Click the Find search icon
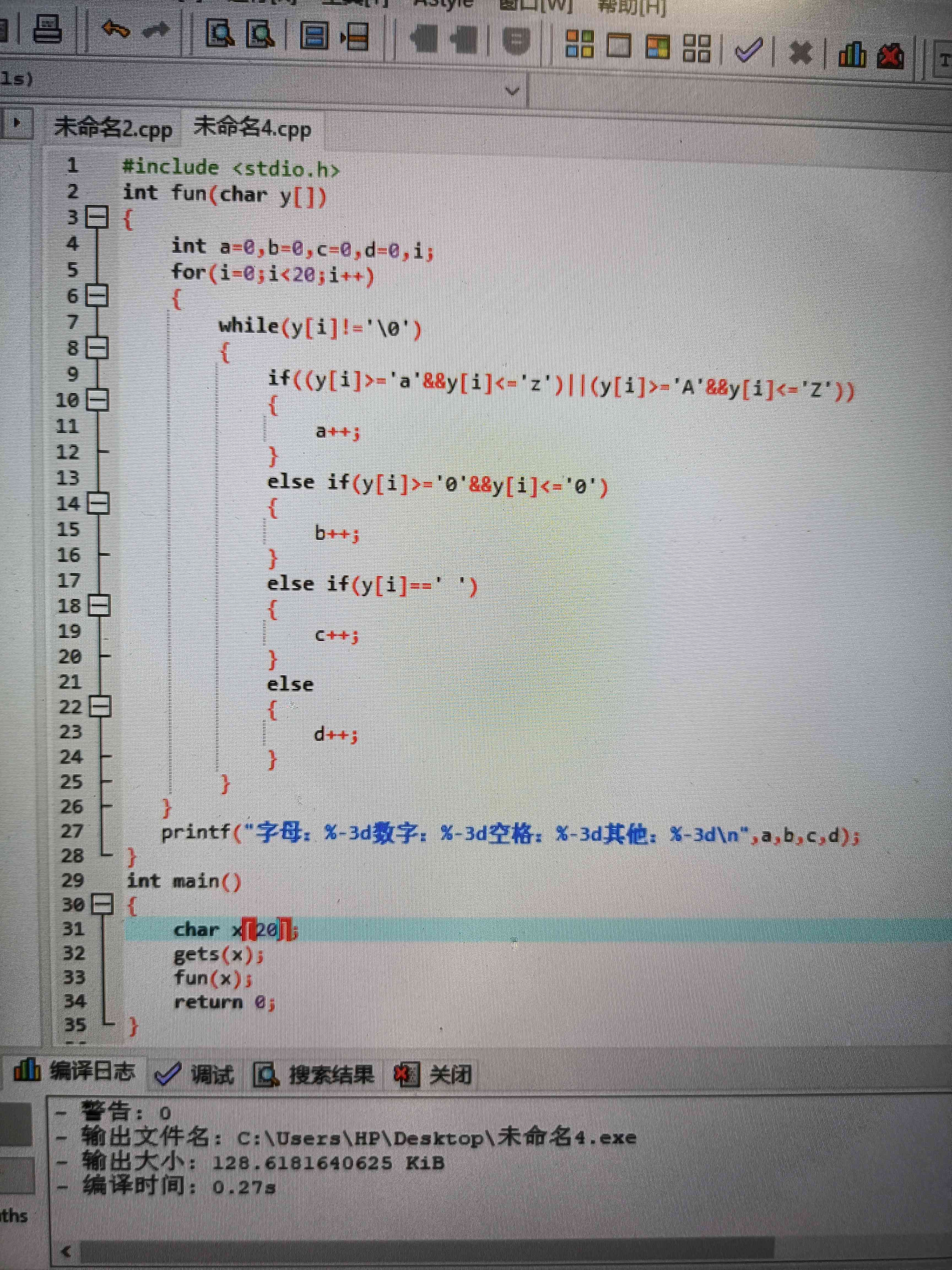Screen dimensions: 952x1270 220,33
